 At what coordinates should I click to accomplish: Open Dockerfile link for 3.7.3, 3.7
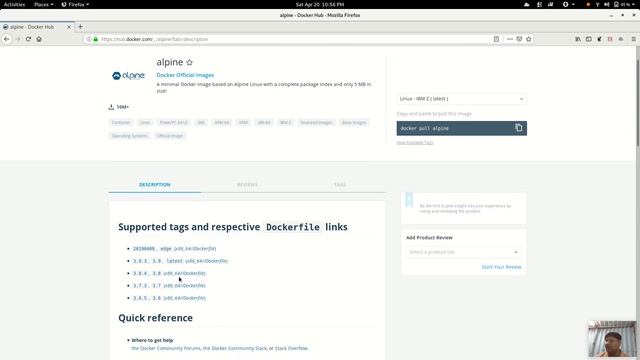pos(184,286)
